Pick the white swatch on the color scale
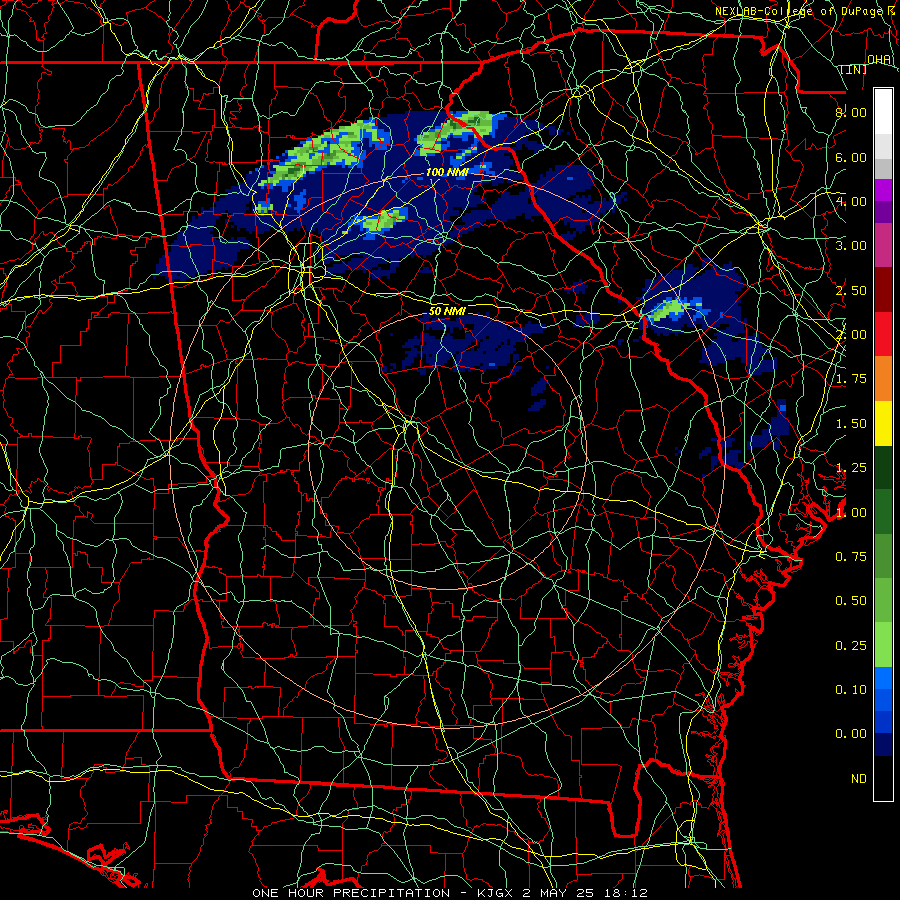This screenshot has width=900, height=900. (883, 112)
